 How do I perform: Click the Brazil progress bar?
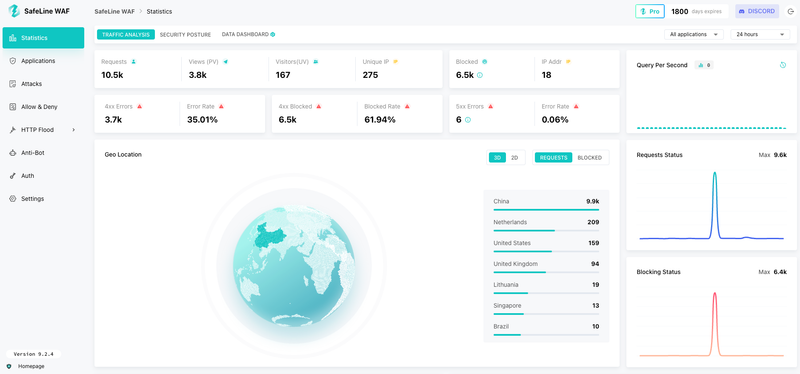[x=546, y=335]
